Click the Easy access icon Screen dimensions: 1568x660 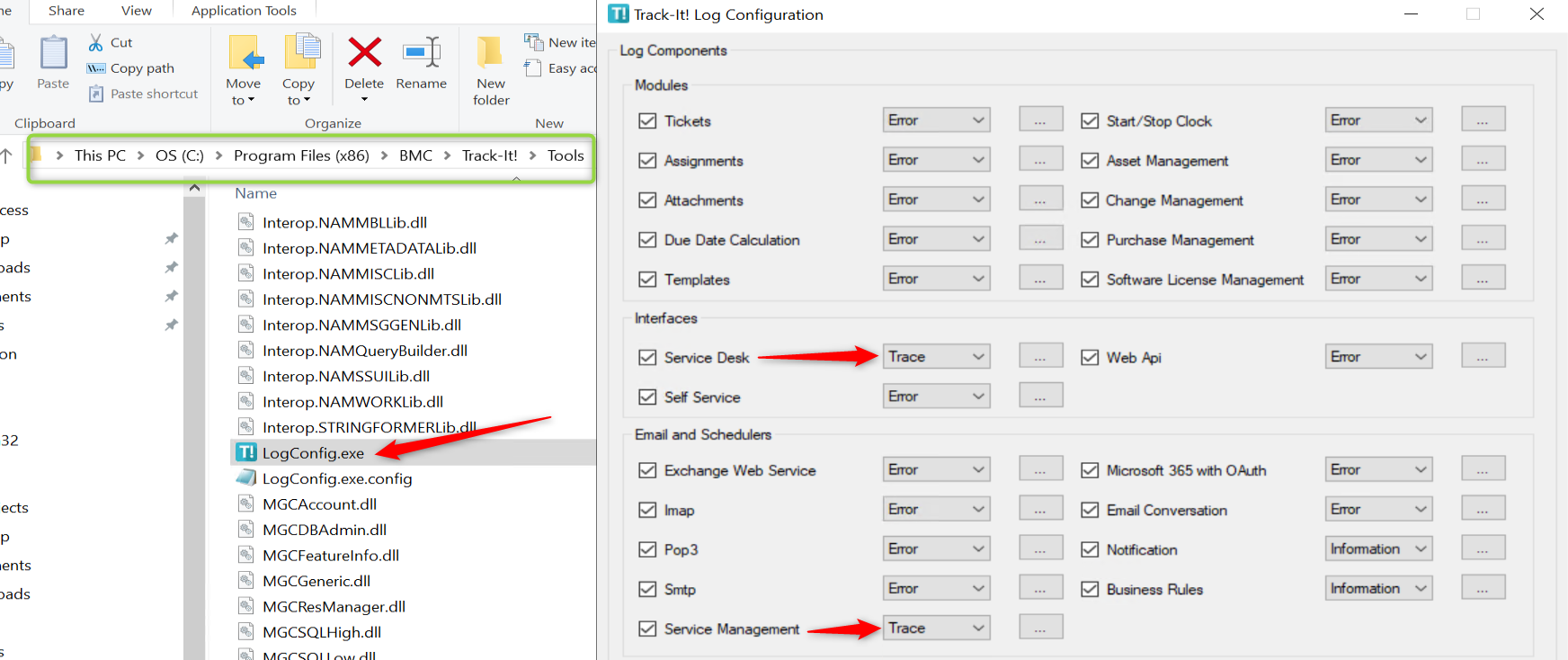coord(534,67)
